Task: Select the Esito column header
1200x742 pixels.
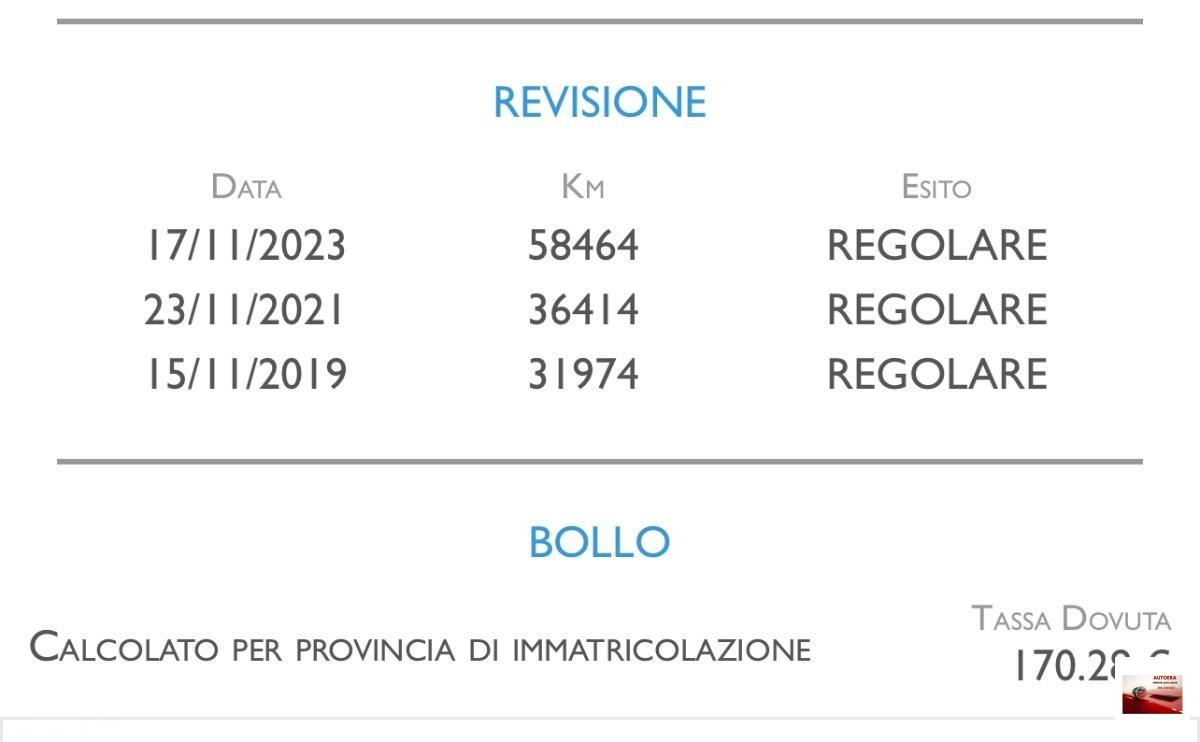Action: (936, 187)
